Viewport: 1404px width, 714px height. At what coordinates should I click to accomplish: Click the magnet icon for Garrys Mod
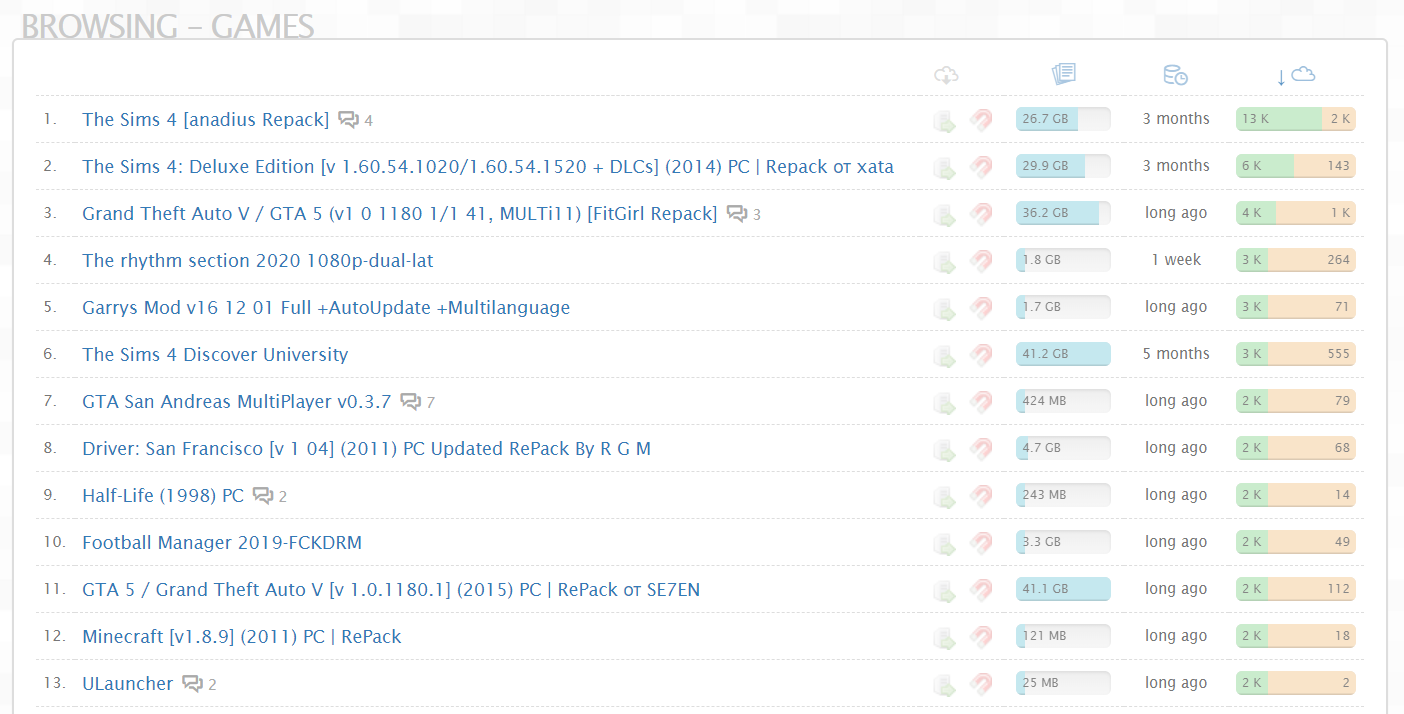(x=981, y=308)
